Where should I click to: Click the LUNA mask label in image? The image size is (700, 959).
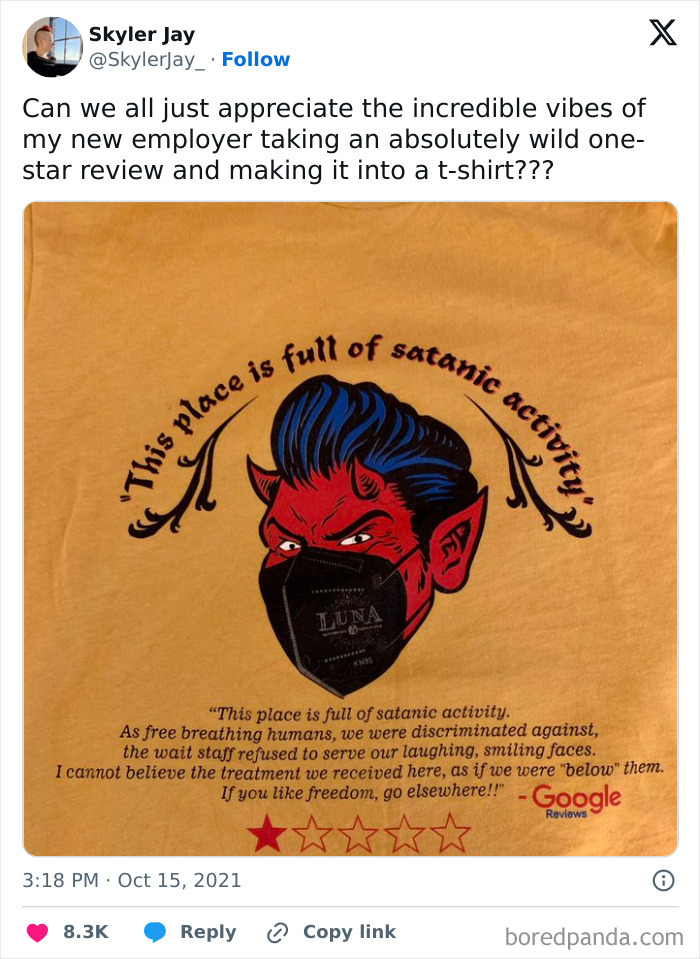click(349, 620)
